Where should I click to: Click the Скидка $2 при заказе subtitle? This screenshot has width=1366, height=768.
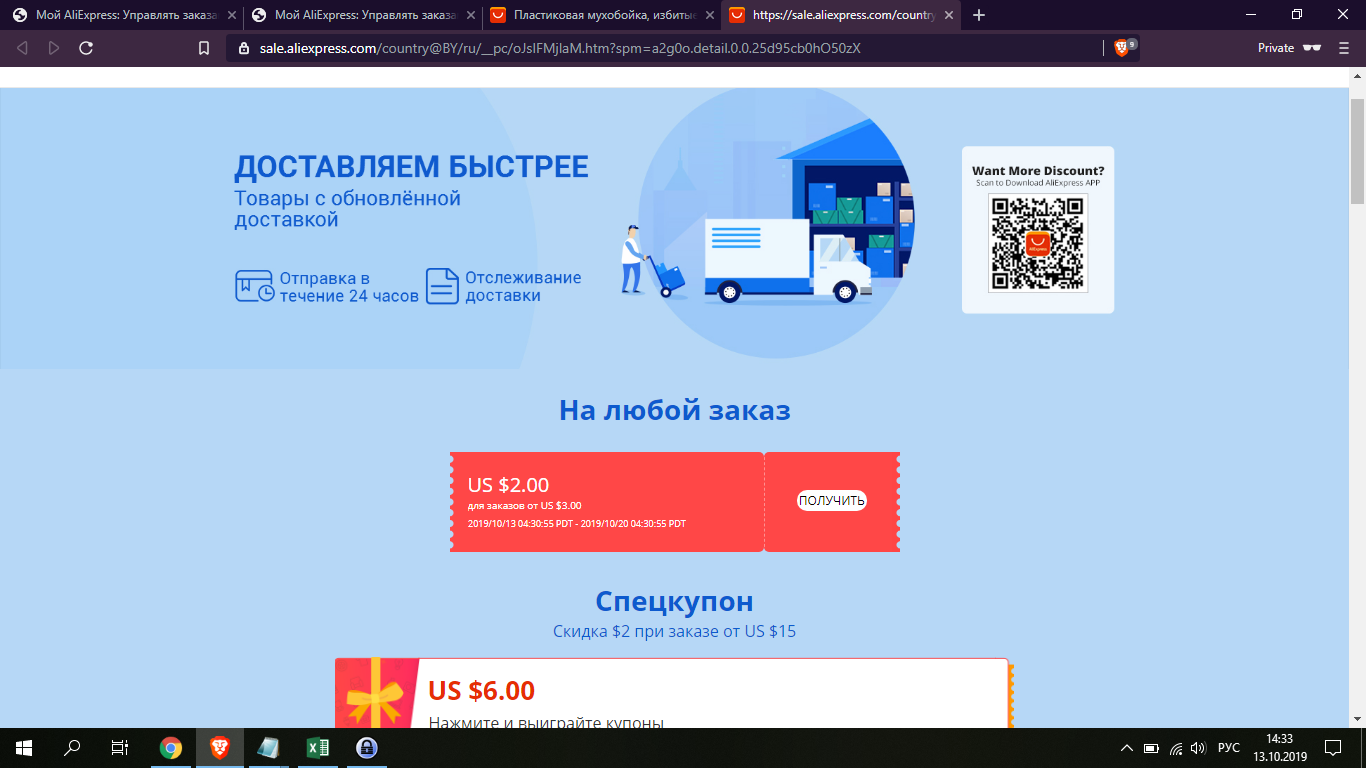[675, 631]
